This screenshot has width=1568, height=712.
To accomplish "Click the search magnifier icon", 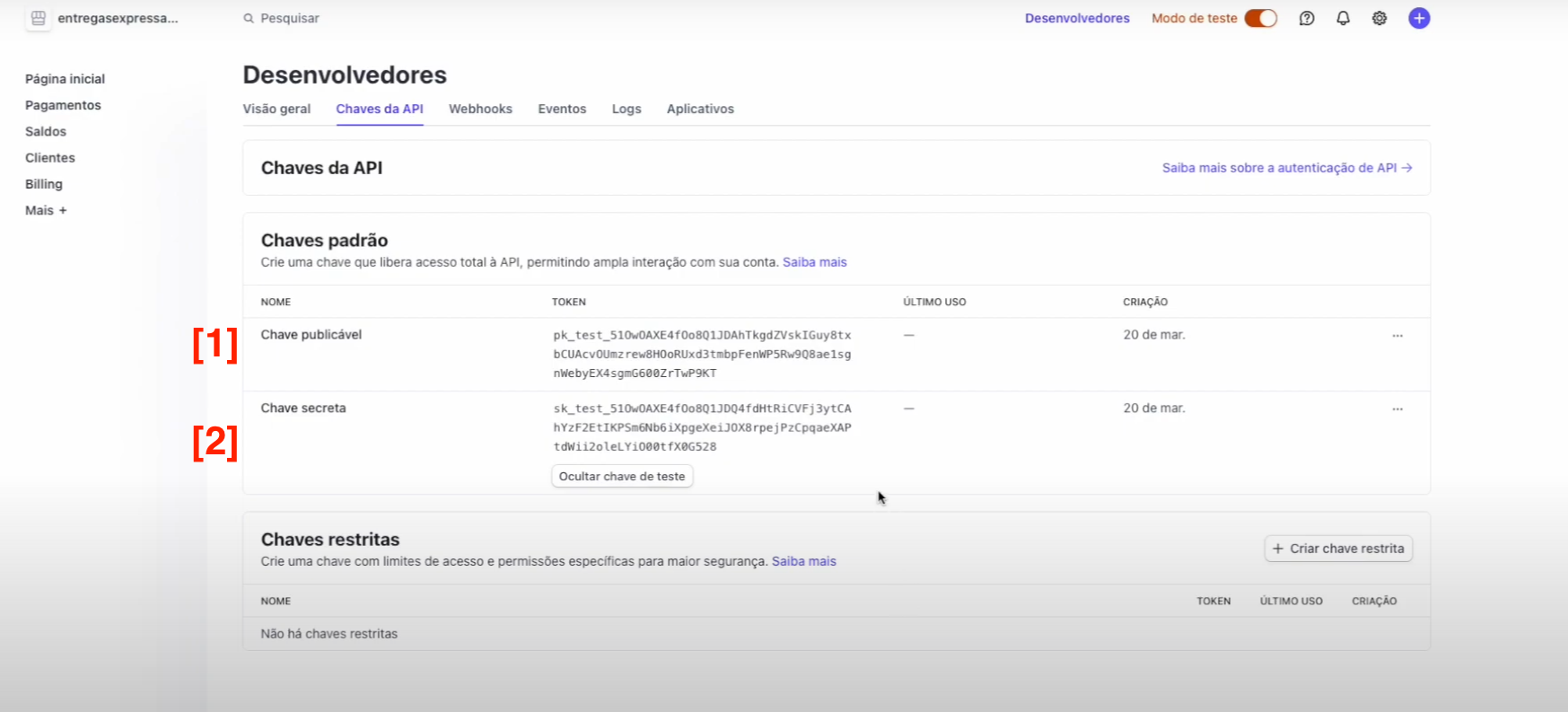I will pyautogui.click(x=249, y=18).
